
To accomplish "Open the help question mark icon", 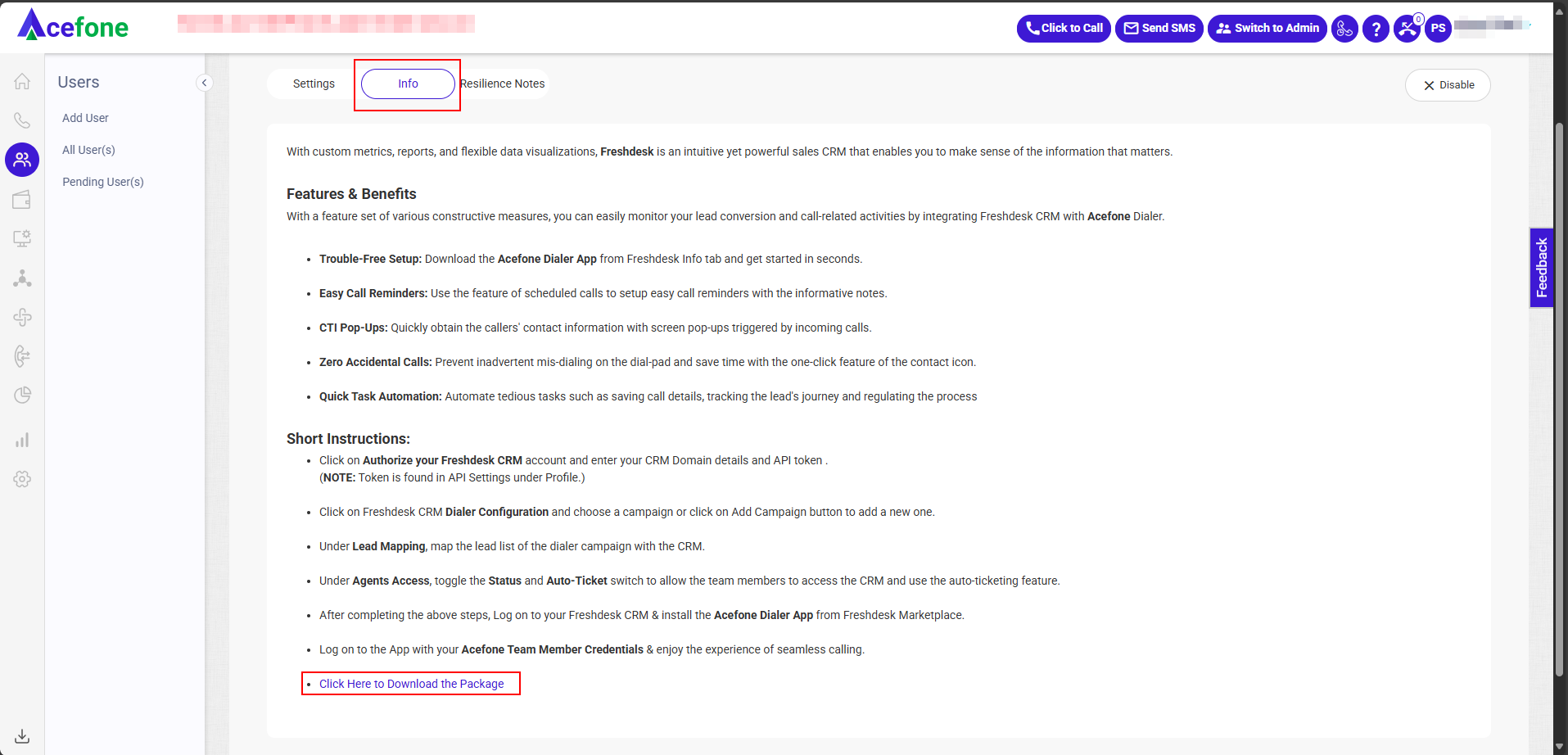I will pyautogui.click(x=1376, y=29).
